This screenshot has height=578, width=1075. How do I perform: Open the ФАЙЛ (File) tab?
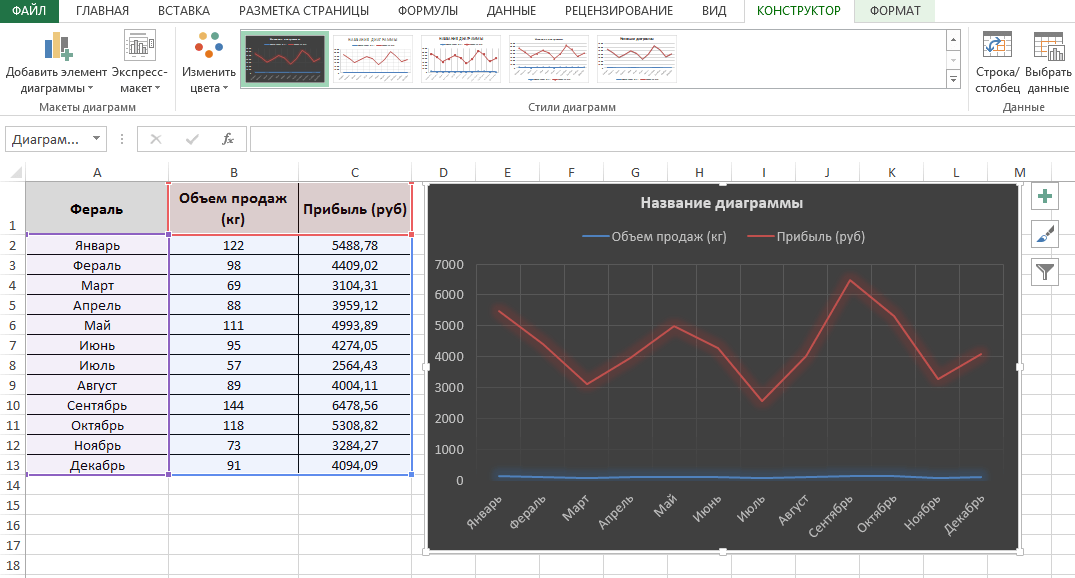29,11
